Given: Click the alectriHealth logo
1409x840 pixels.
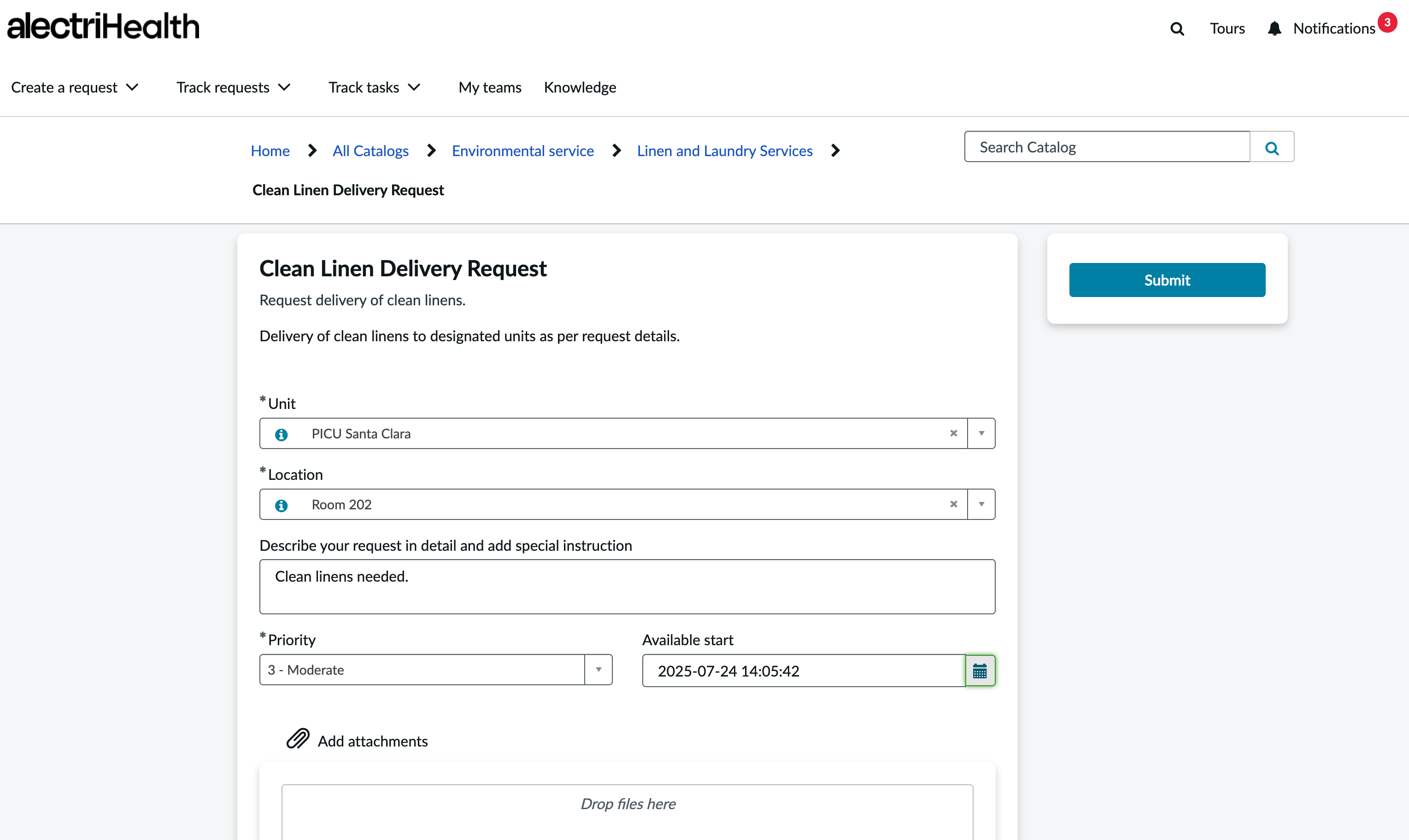Looking at the screenshot, I should coord(103,26).
